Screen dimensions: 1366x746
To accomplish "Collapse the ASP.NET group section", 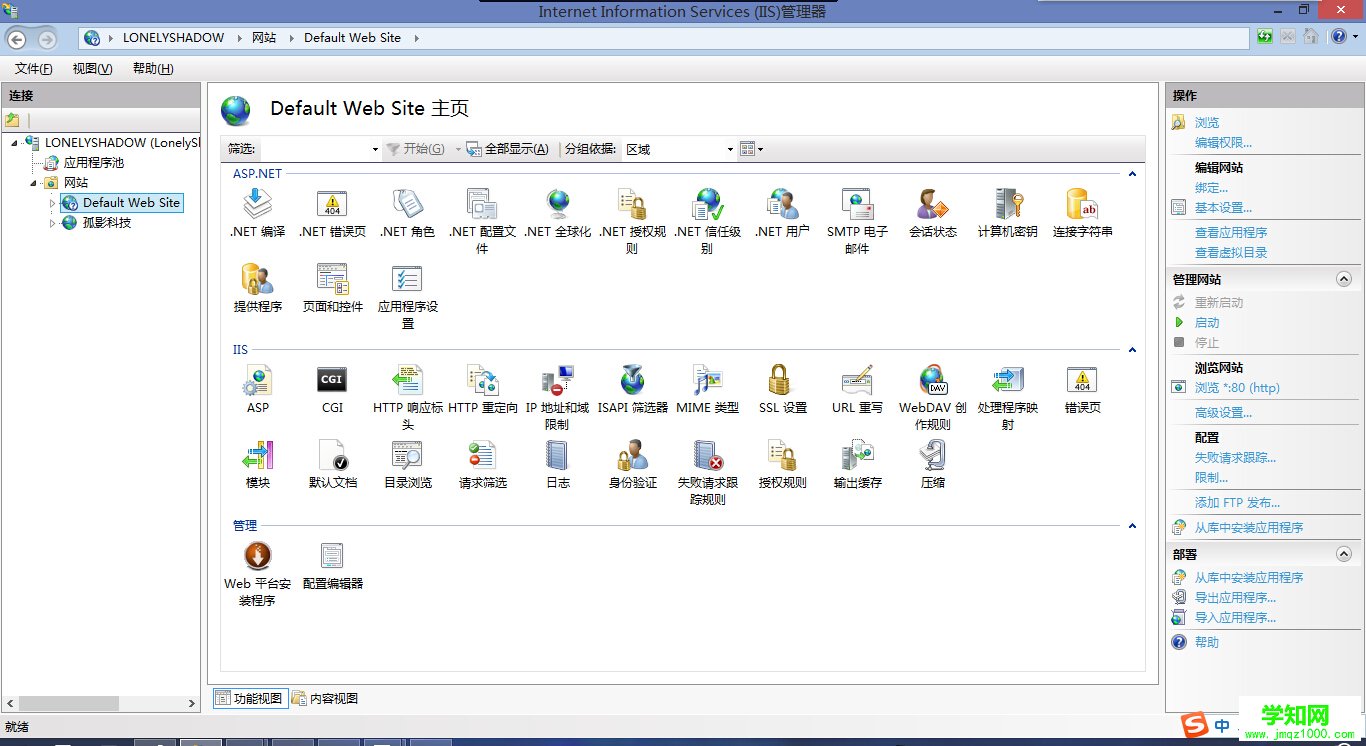I will coord(1132,174).
